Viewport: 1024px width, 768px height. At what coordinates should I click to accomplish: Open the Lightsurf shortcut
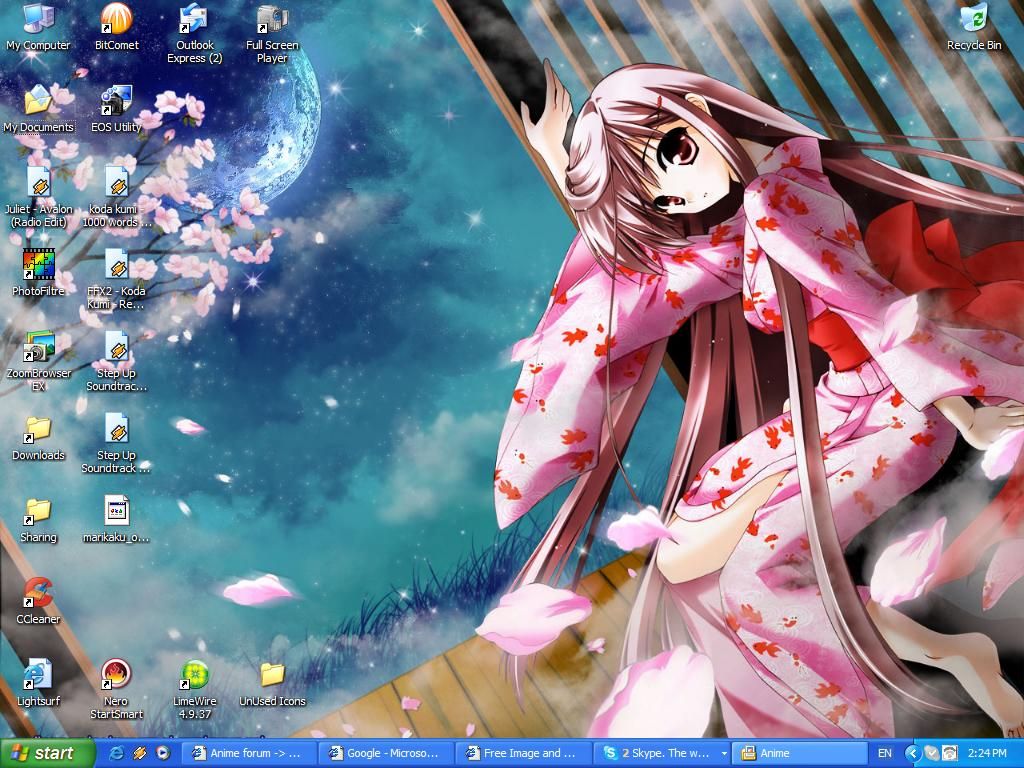click(x=38, y=684)
